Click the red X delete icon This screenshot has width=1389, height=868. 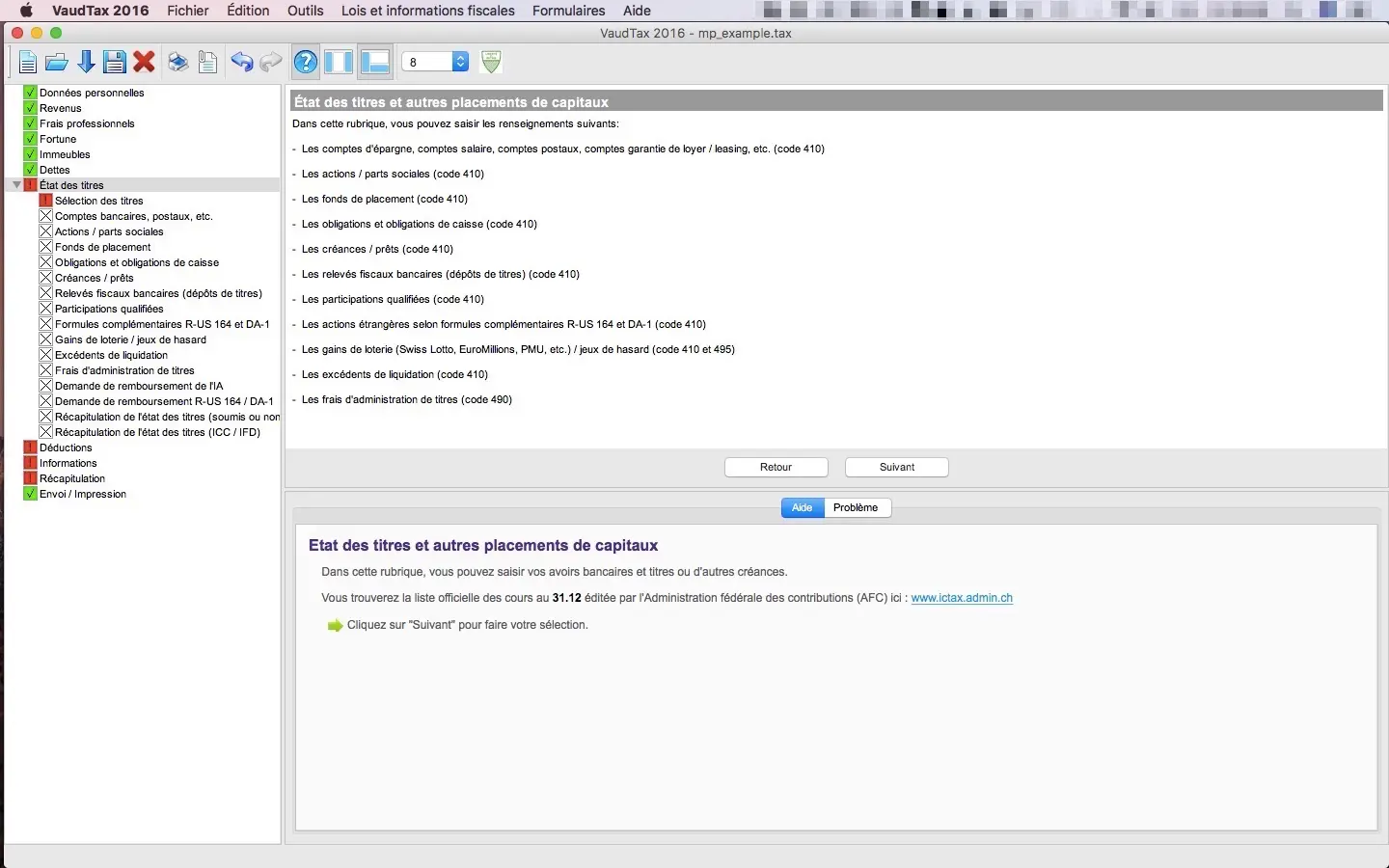pos(145,63)
